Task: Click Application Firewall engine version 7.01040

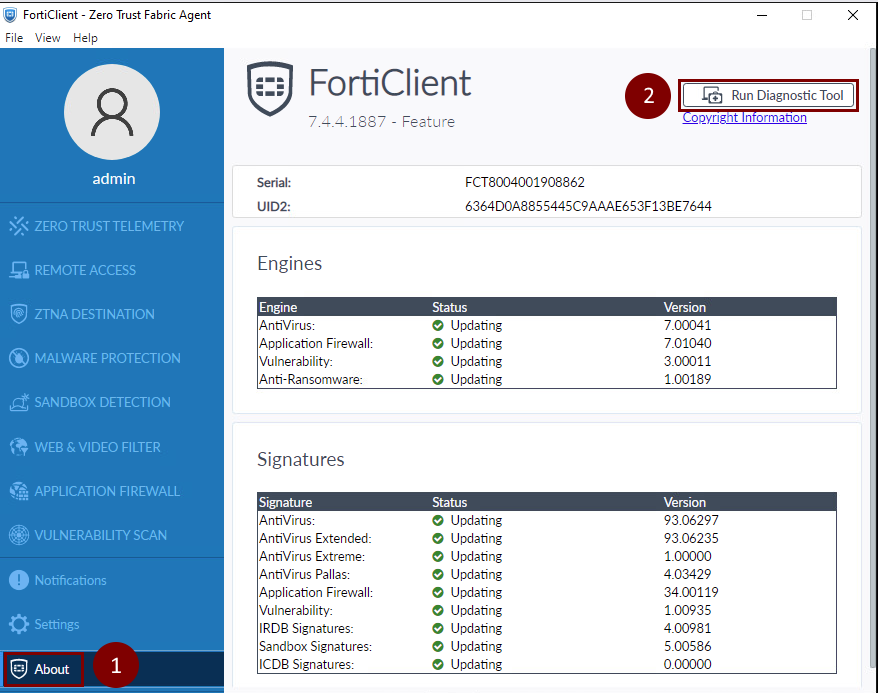Action: pos(687,343)
